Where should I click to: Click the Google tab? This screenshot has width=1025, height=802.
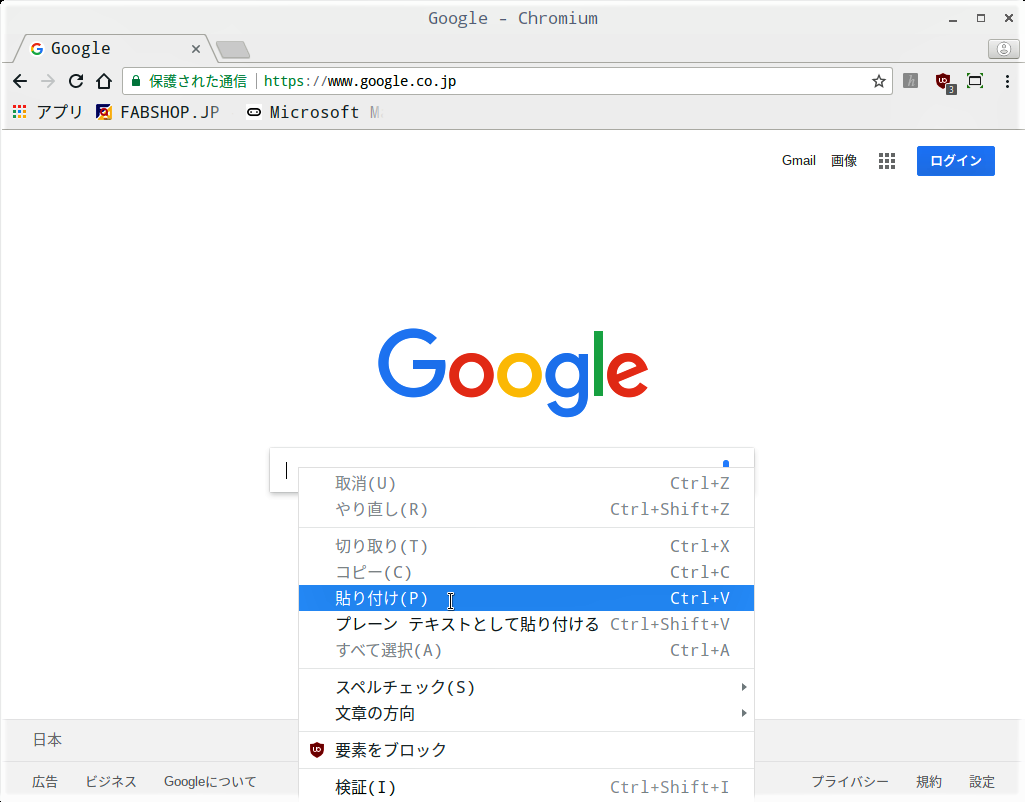115,49
